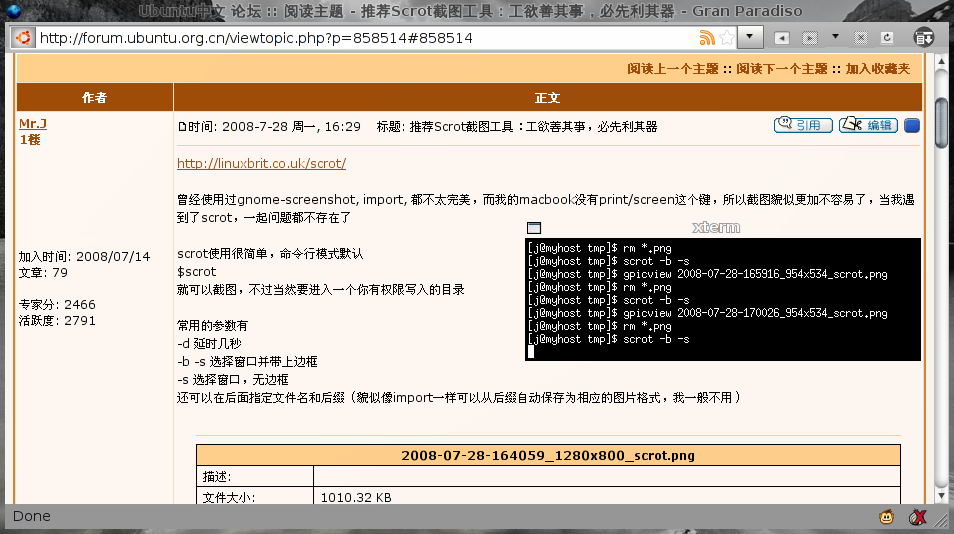The height and width of the screenshot is (534, 954).
Task: Click the scrollbar down arrow
Action: (941, 496)
